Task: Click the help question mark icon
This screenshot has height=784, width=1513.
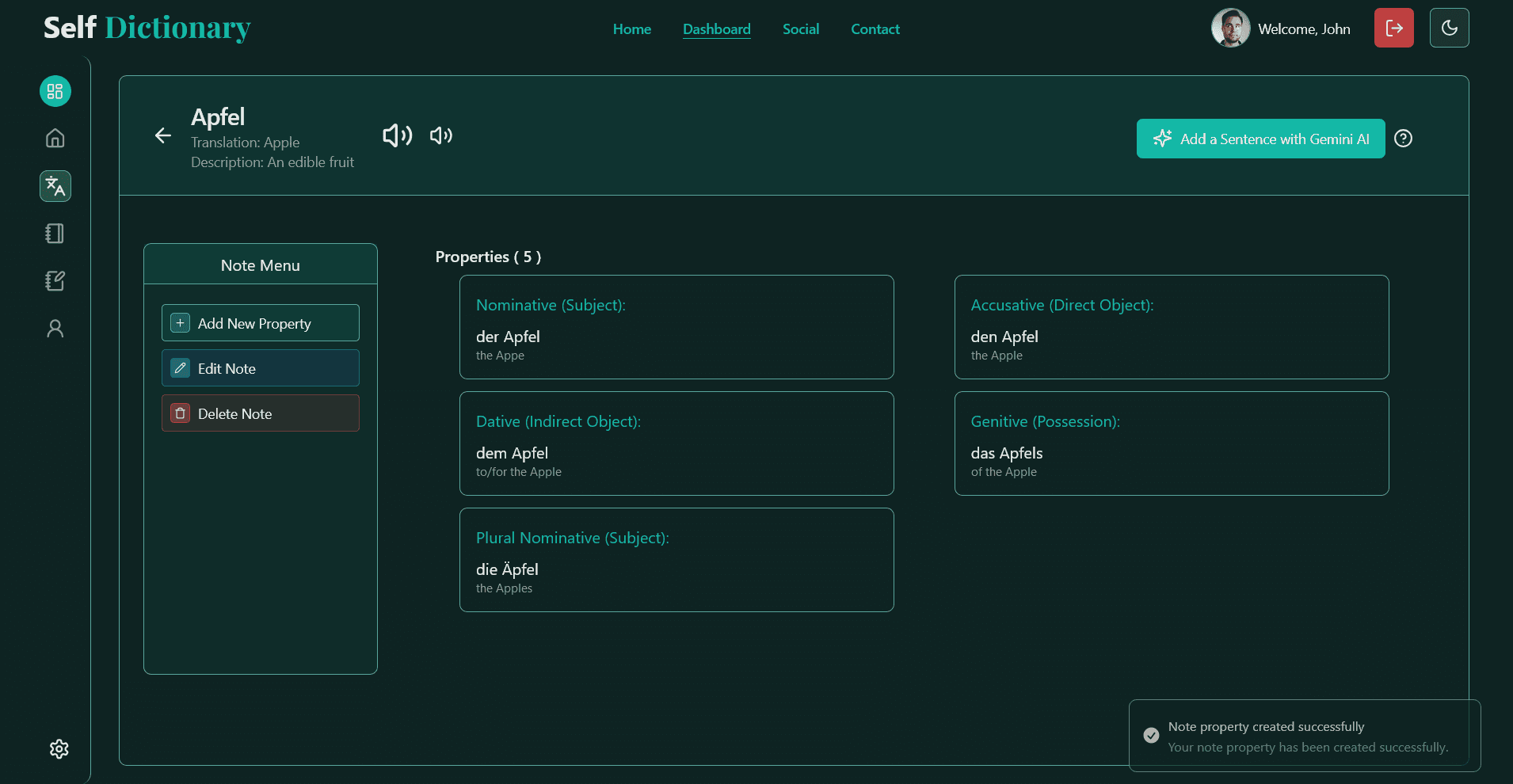Action: [1403, 139]
